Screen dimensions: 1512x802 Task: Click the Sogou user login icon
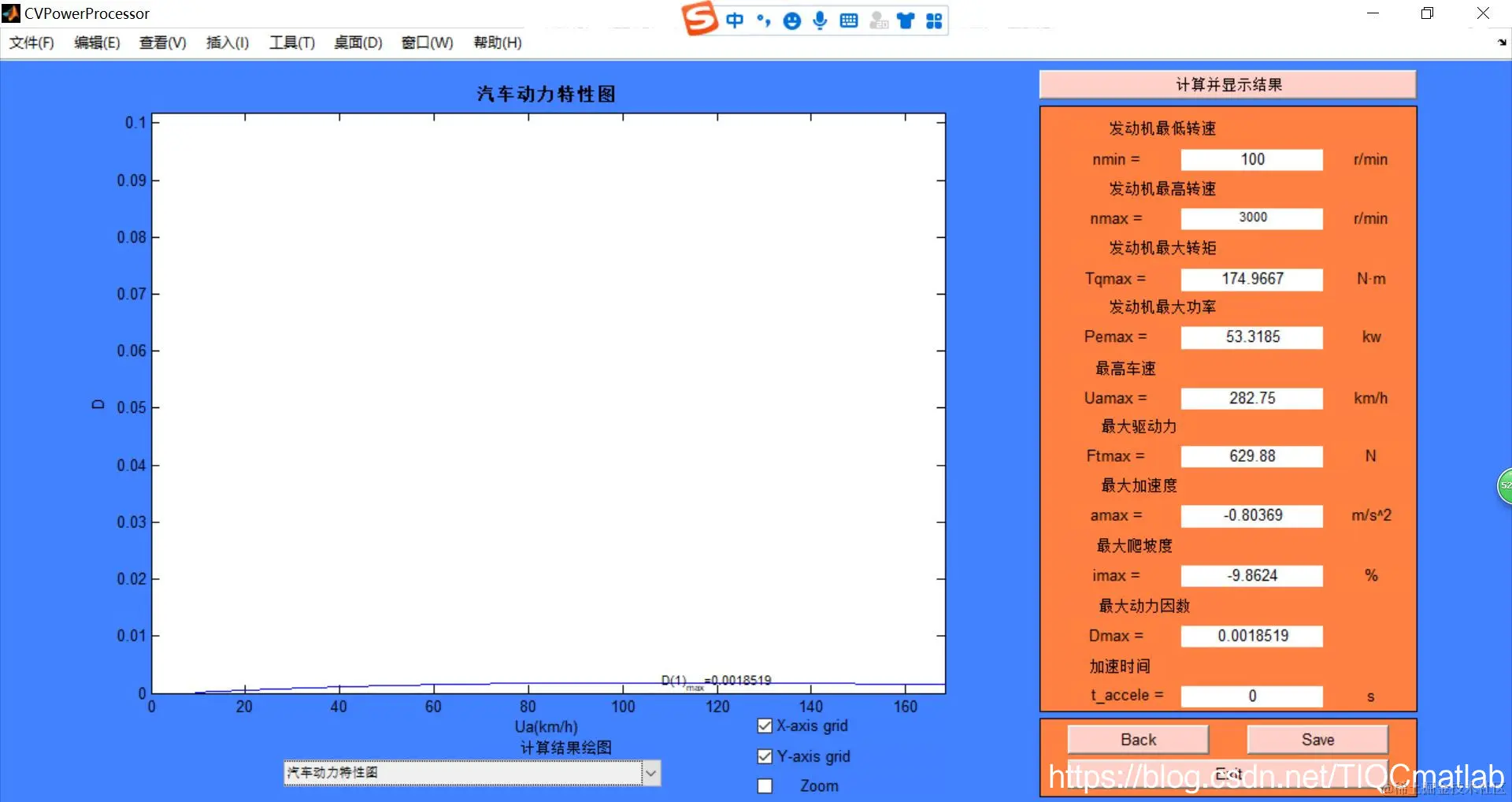coord(876,20)
